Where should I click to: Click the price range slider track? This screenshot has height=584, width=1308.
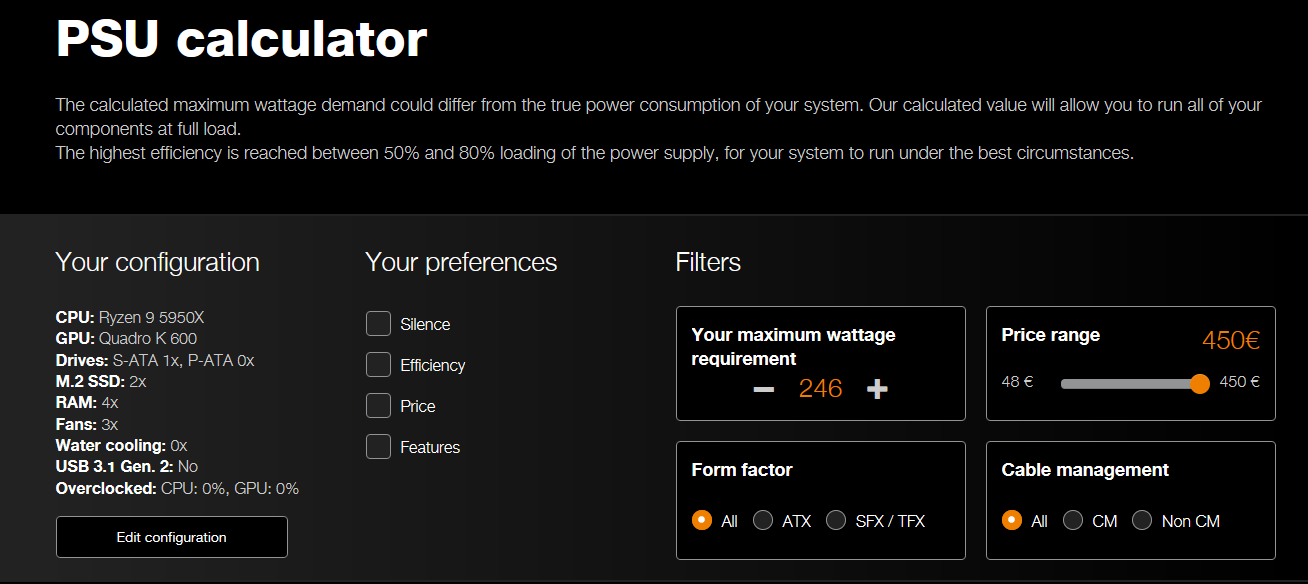click(x=1131, y=384)
